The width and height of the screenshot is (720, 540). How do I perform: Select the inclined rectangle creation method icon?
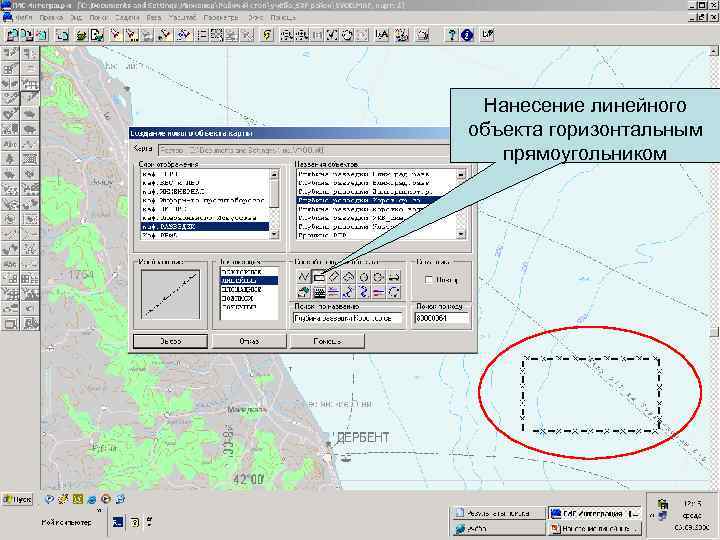[x=334, y=277]
